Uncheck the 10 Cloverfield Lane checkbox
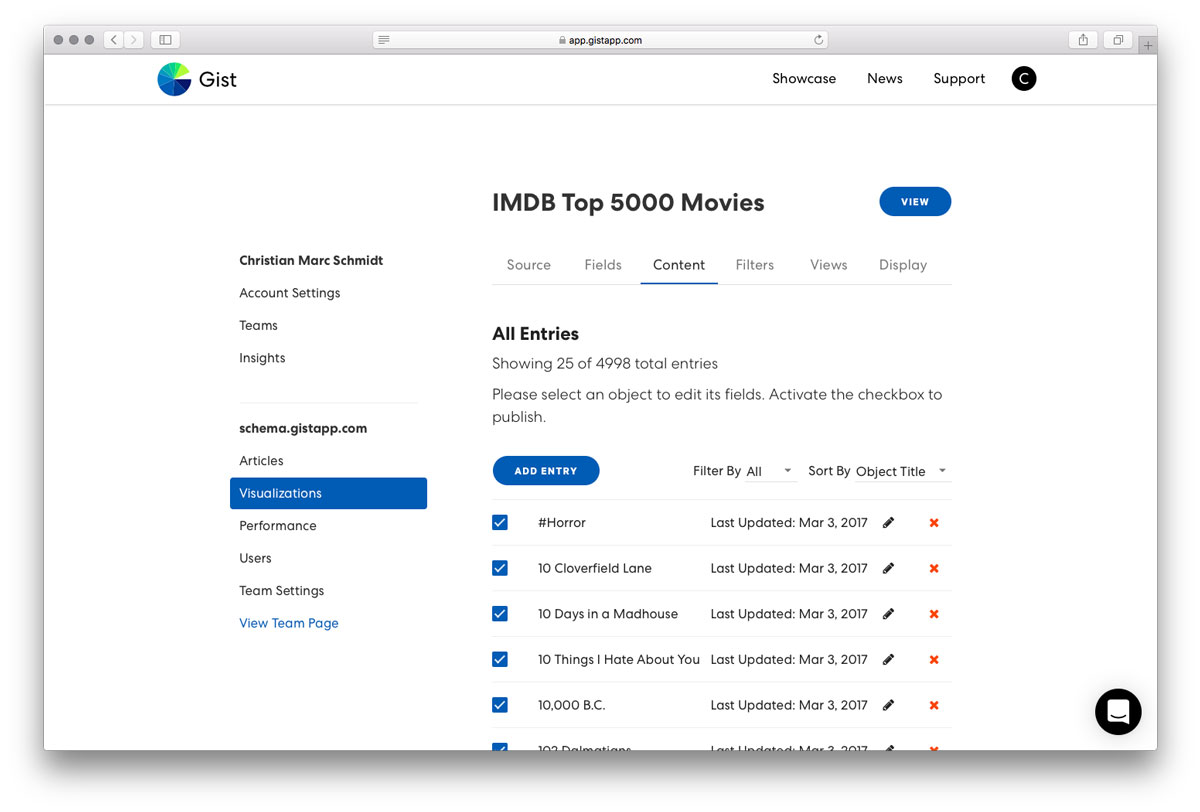The height and width of the screenshot is (812, 1200). point(500,568)
